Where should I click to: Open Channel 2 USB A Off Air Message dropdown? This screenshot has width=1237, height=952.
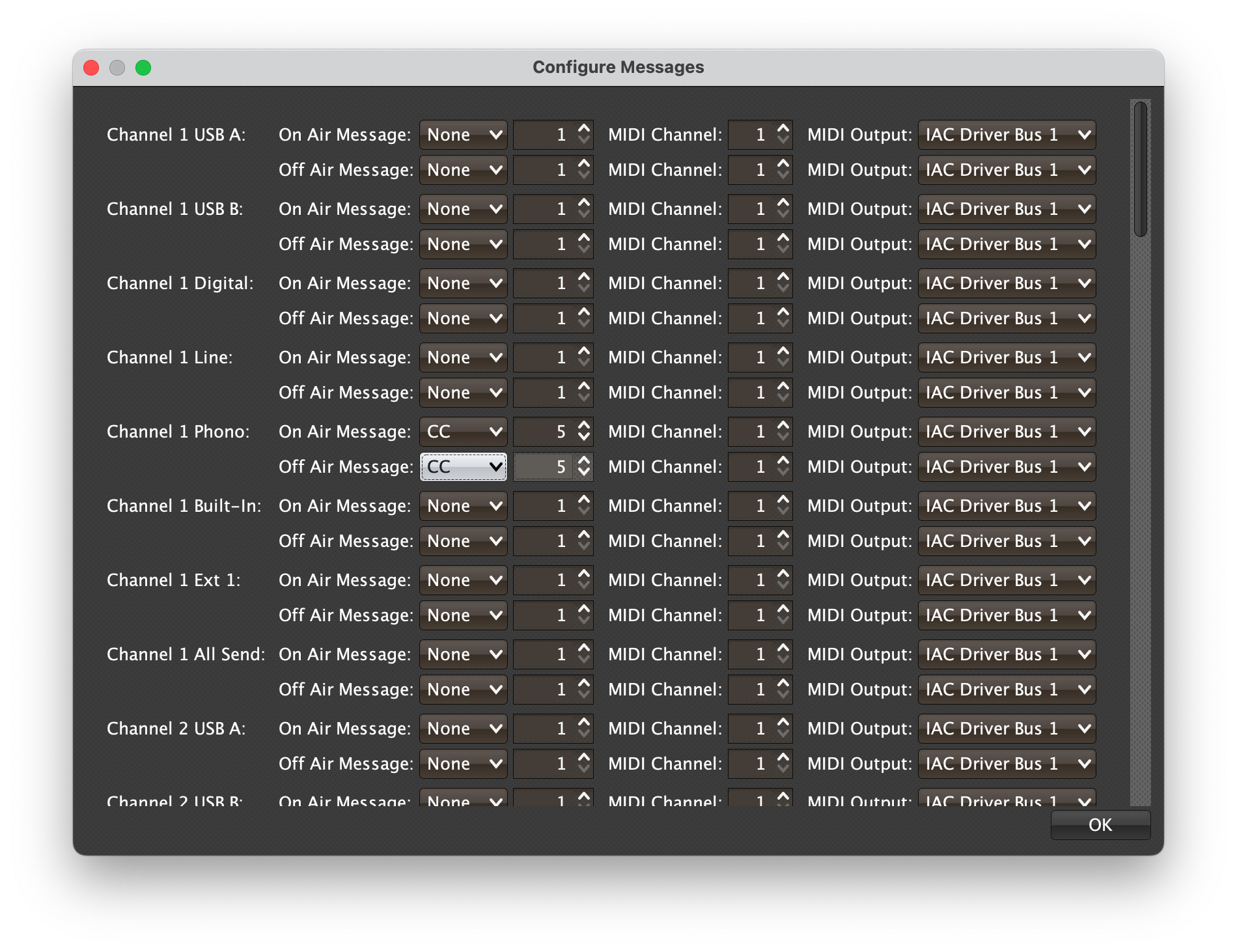click(464, 764)
